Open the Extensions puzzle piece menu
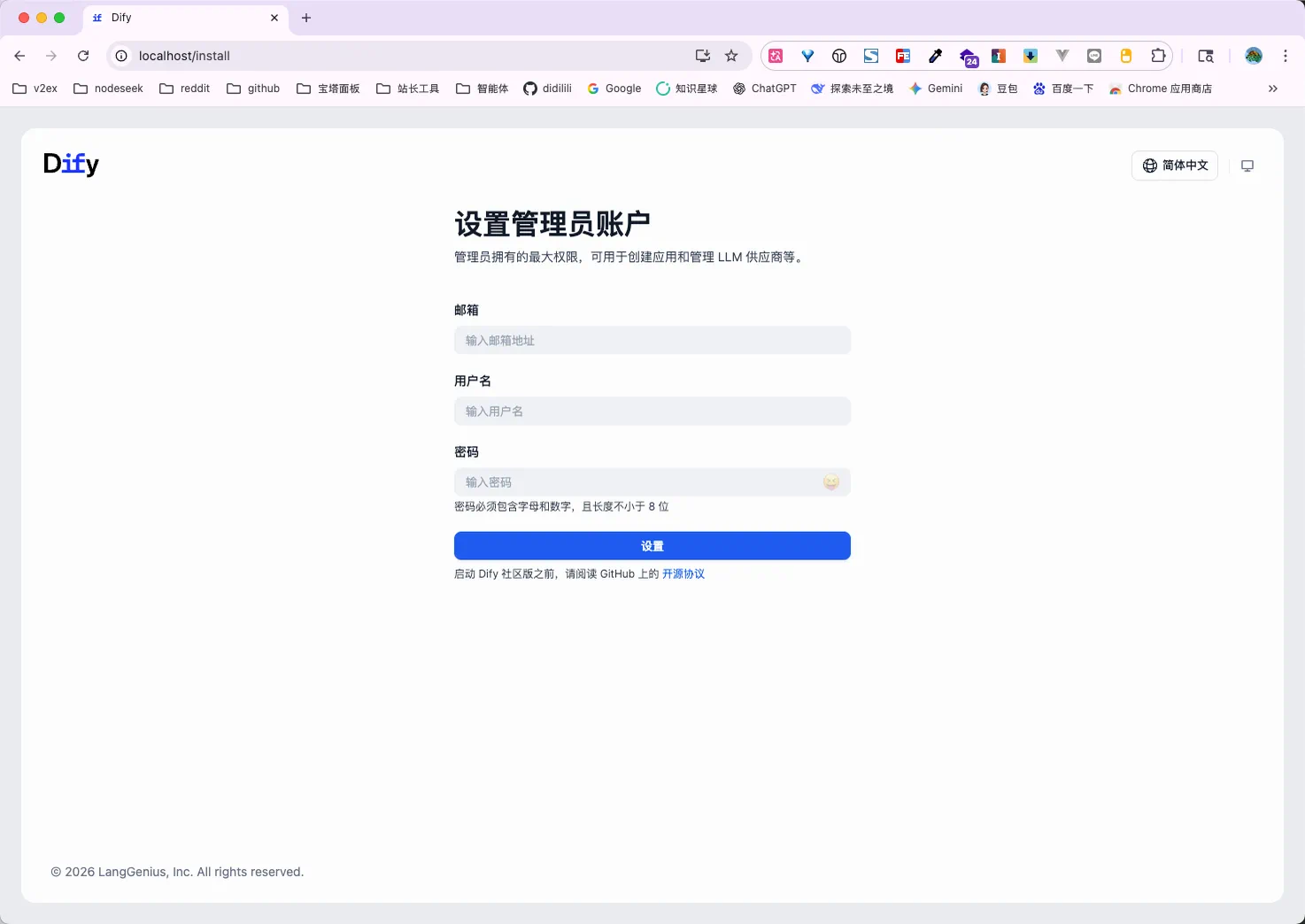Screen dimensions: 1305x924 pos(1158,56)
